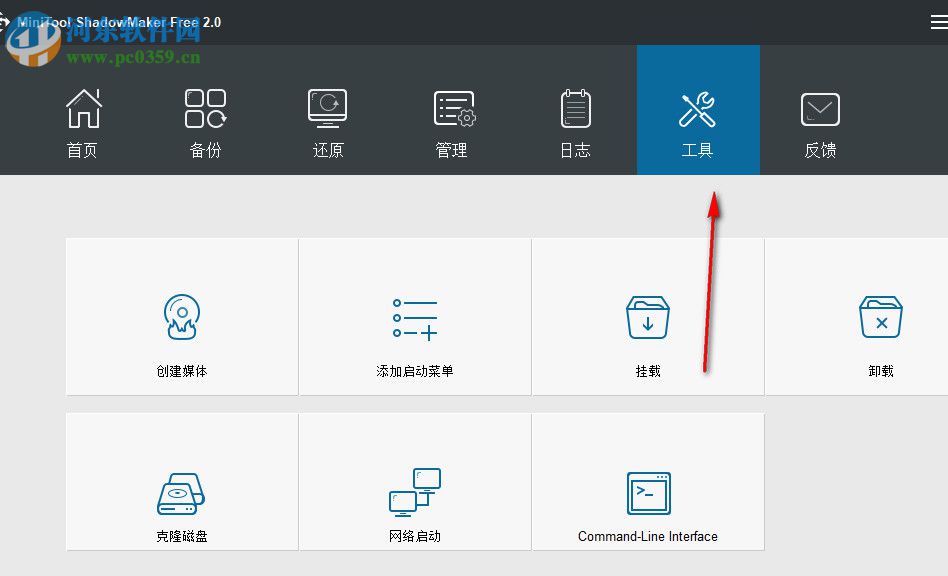The height and width of the screenshot is (576, 948).
Task: Open the 卸载 (Unmount) tool
Action: point(880,317)
